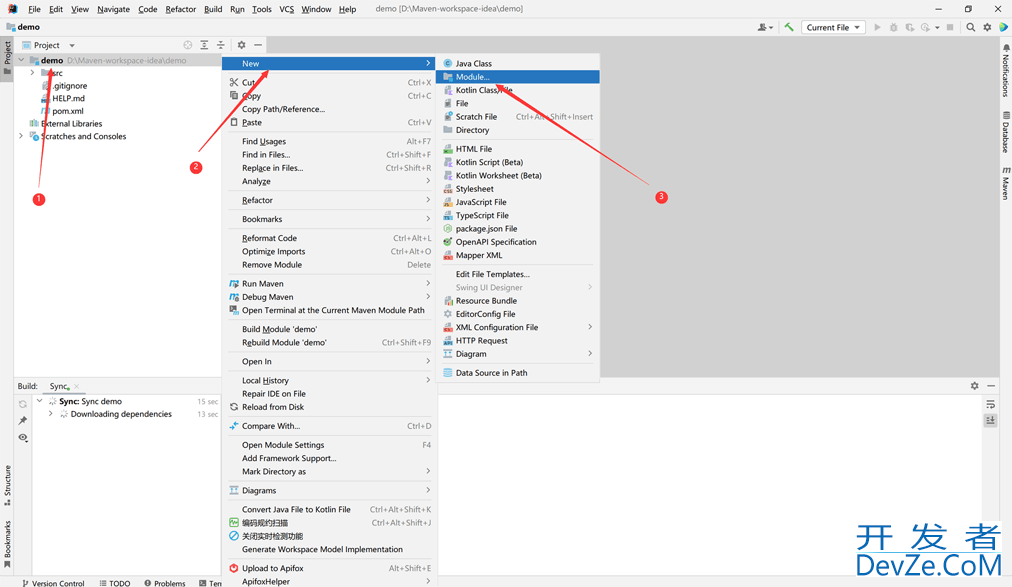Open IDE settings gear in top toolbar
This screenshot has width=1012, height=587.
[987, 27]
